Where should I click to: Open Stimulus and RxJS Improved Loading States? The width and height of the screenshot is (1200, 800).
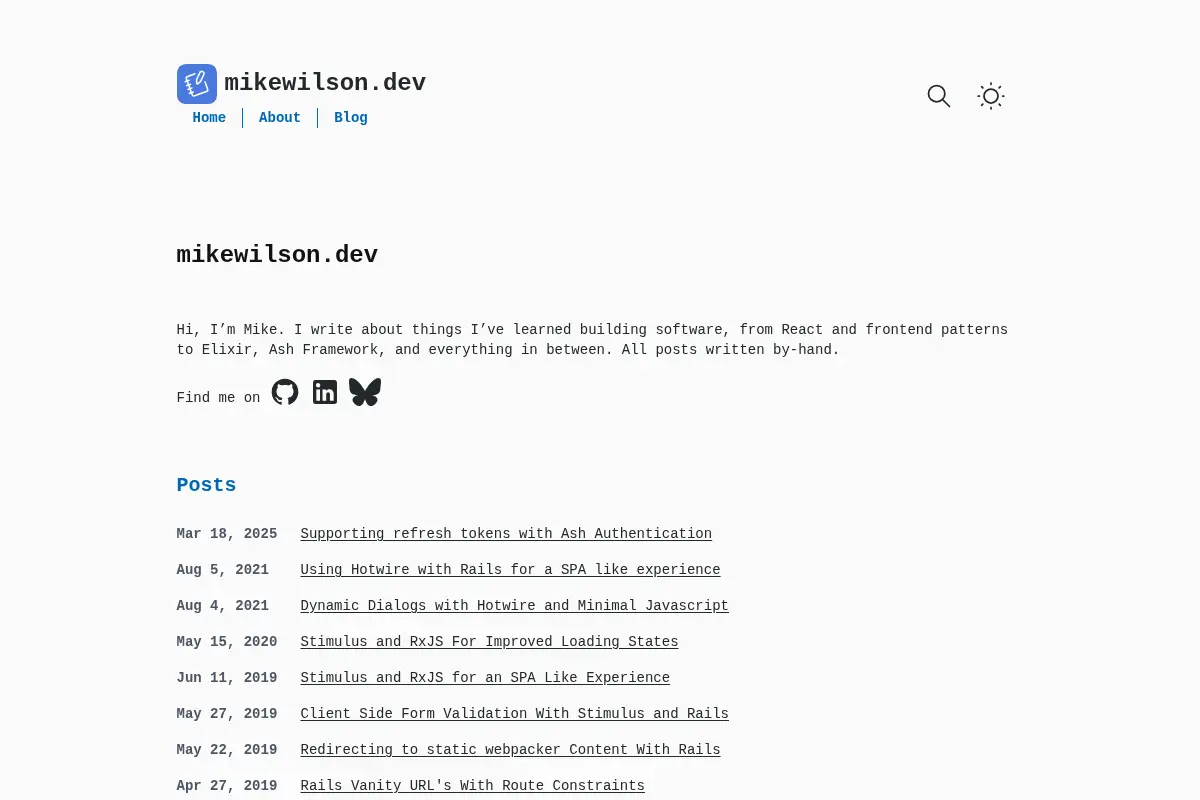coord(489,642)
